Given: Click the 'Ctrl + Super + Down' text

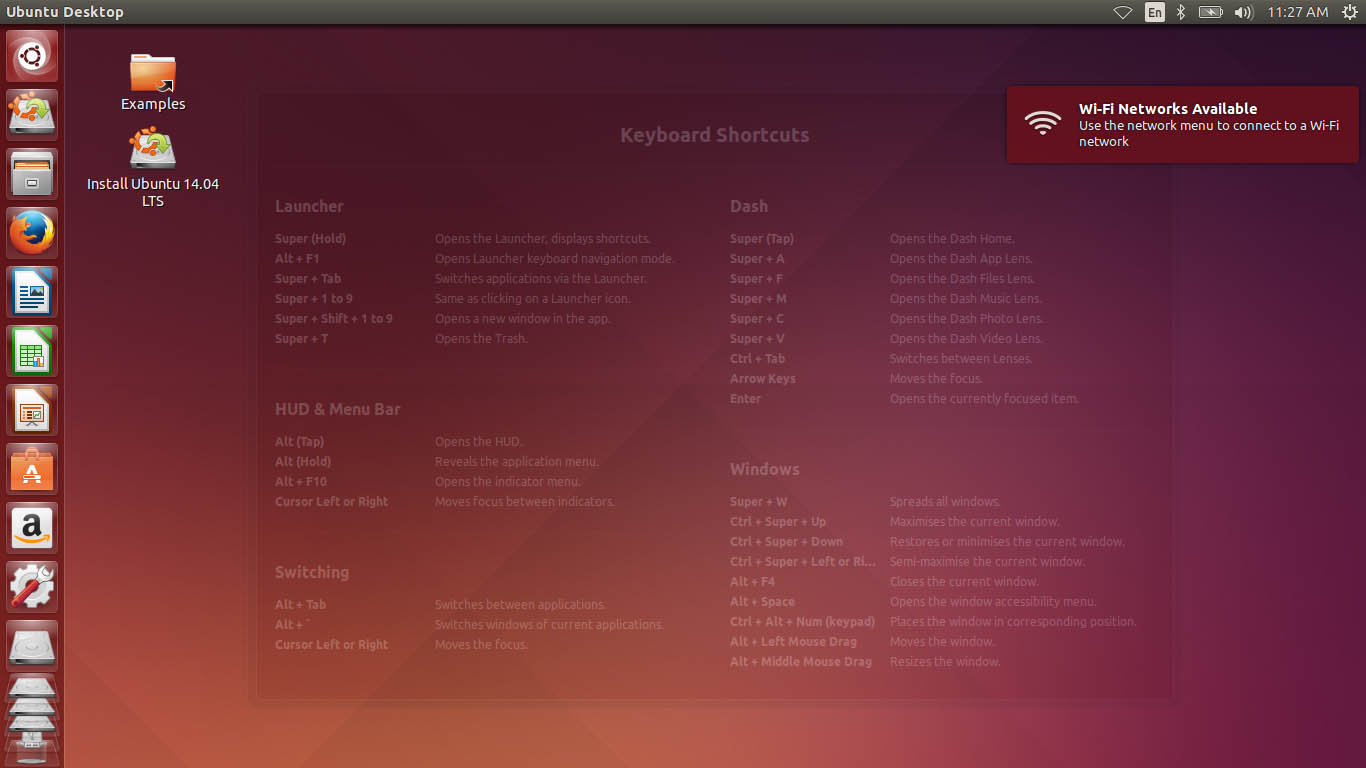Looking at the screenshot, I should [x=787, y=542].
